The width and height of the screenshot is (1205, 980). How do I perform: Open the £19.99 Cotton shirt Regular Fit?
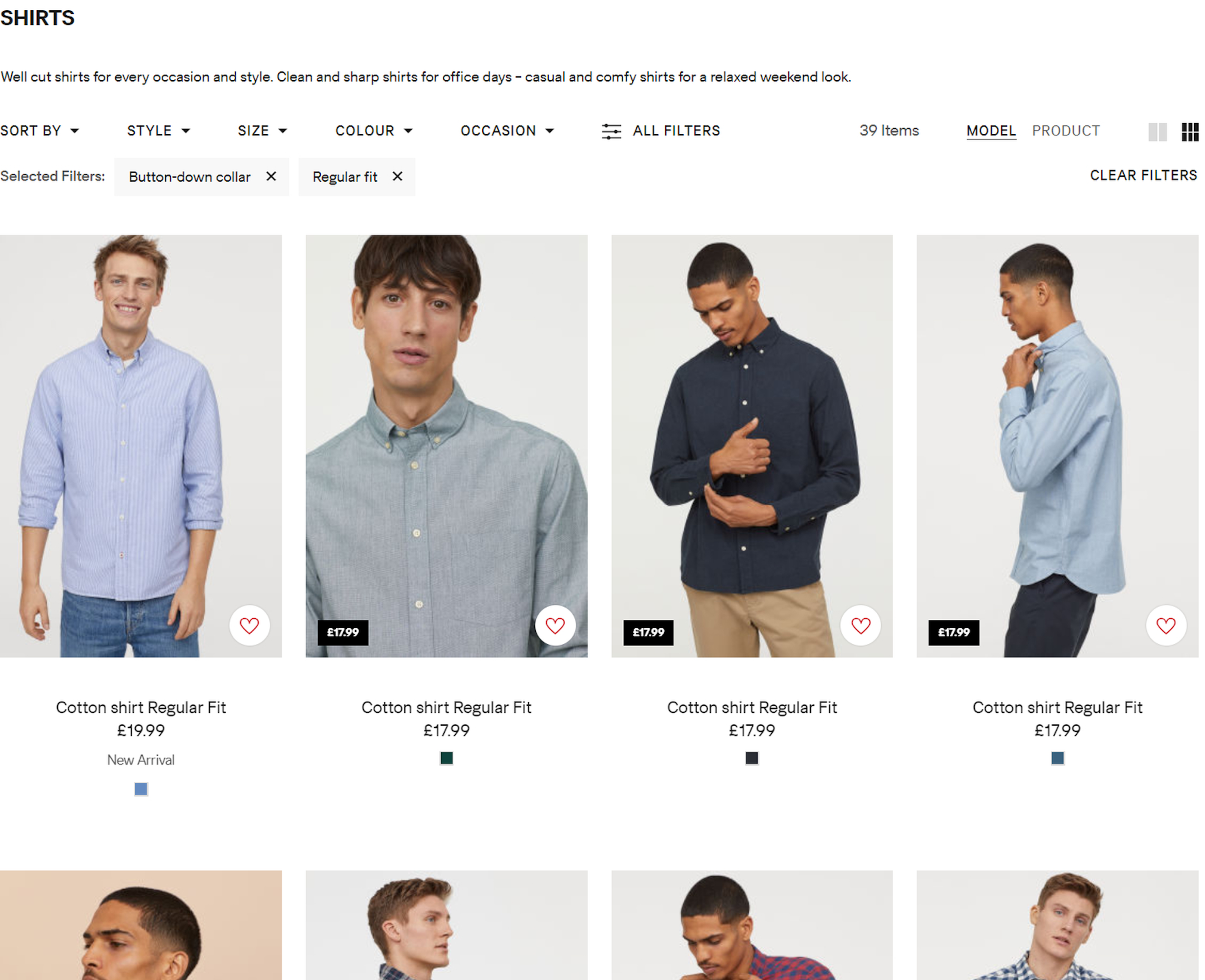(x=141, y=707)
